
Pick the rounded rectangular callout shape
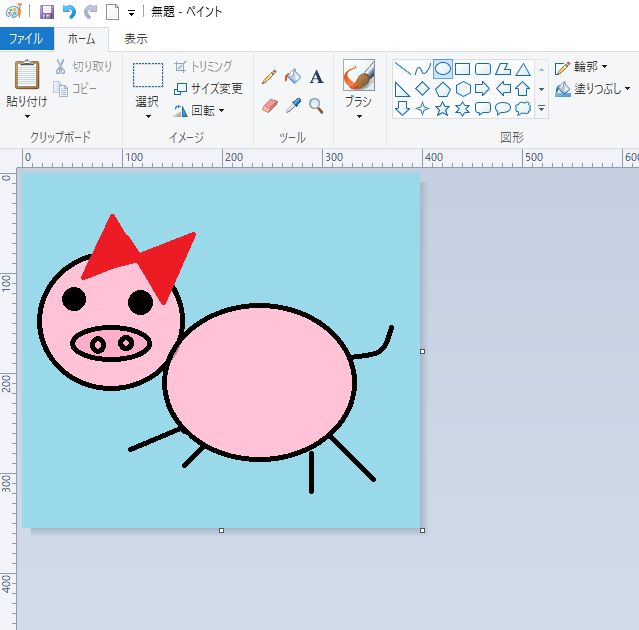pos(483,109)
